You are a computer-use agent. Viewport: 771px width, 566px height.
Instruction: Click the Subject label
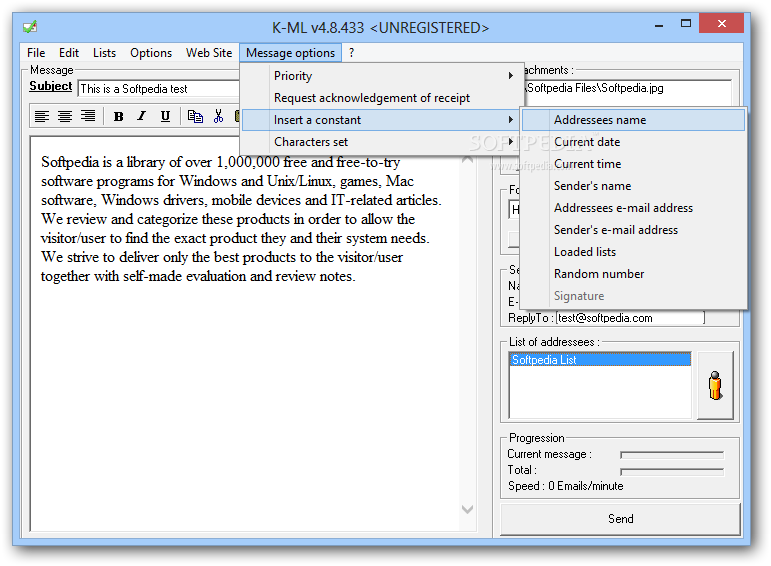pos(51,86)
